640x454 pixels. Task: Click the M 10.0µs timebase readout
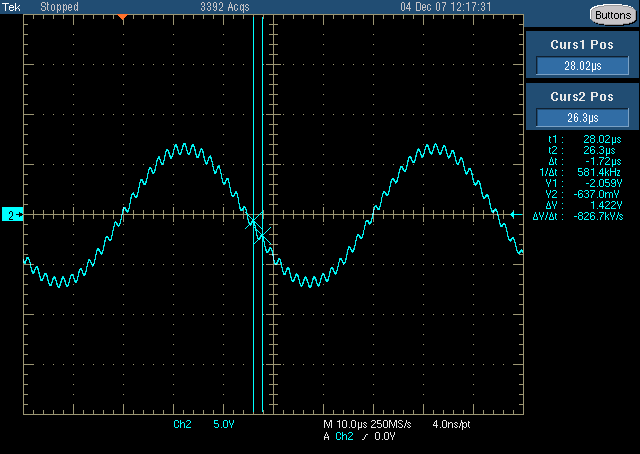(x=347, y=425)
